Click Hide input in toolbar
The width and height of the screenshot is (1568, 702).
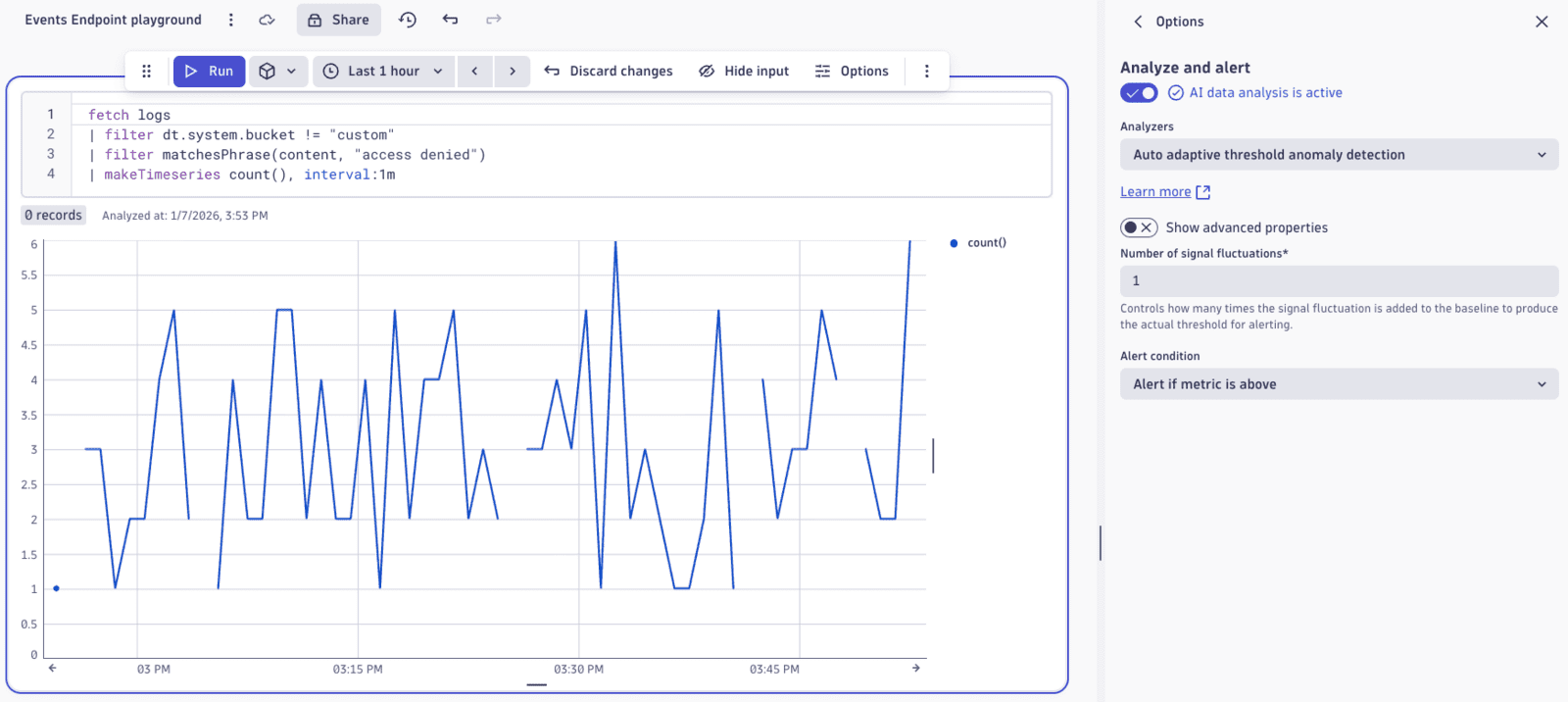[744, 72]
